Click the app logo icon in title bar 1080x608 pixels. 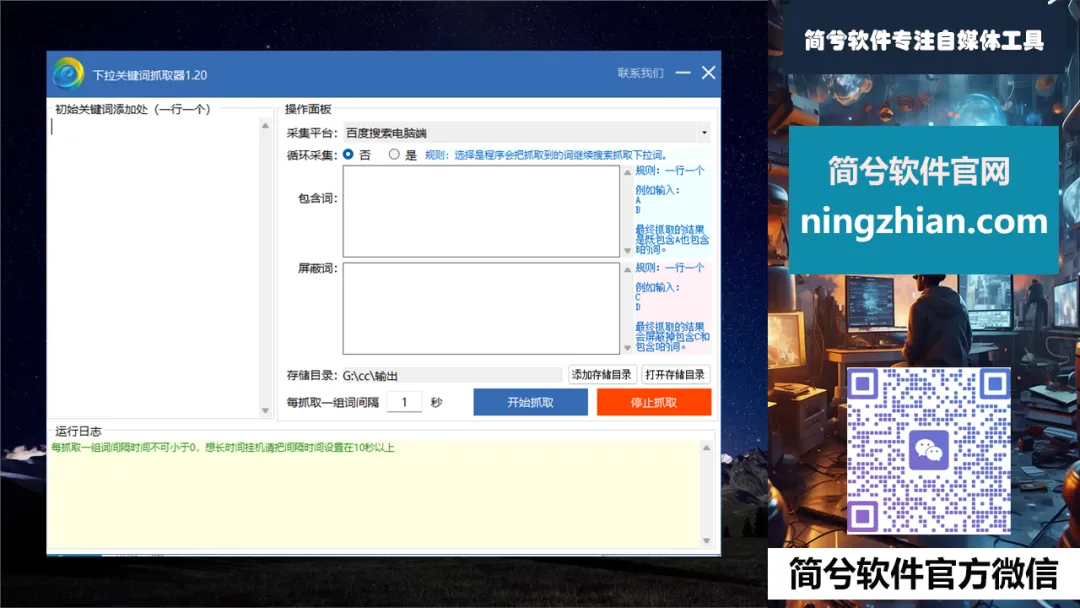pyautogui.click(x=68, y=74)
